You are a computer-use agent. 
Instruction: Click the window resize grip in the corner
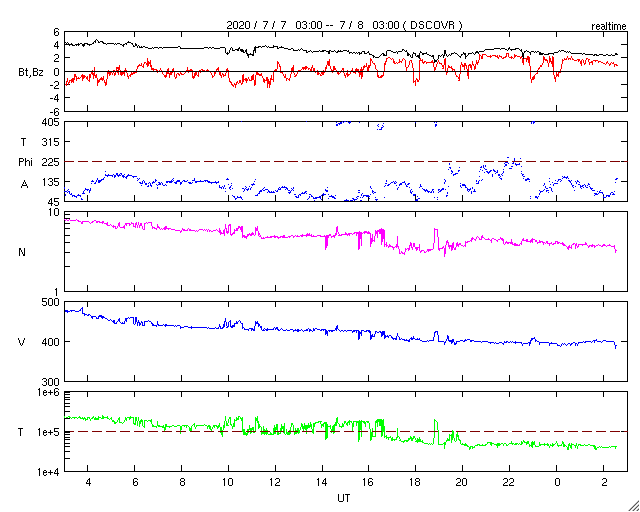point(633,505)
